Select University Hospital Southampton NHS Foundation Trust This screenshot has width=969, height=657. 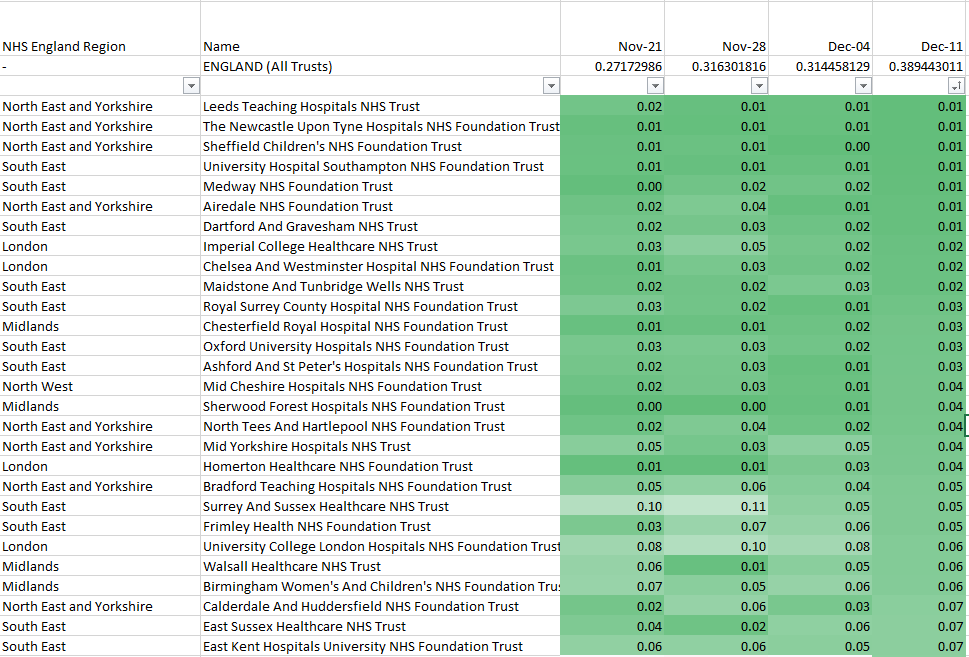pos(381,166)
